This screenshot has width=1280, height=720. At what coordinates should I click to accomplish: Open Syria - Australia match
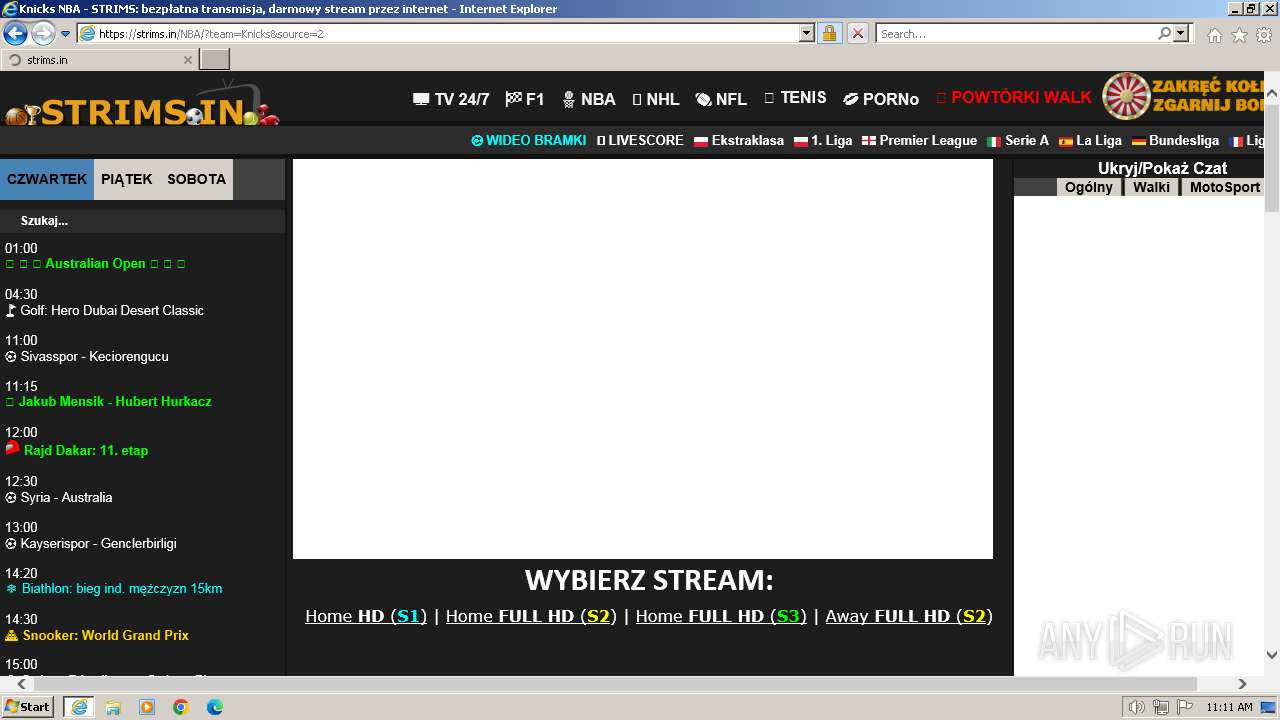(x=59, y=498)
